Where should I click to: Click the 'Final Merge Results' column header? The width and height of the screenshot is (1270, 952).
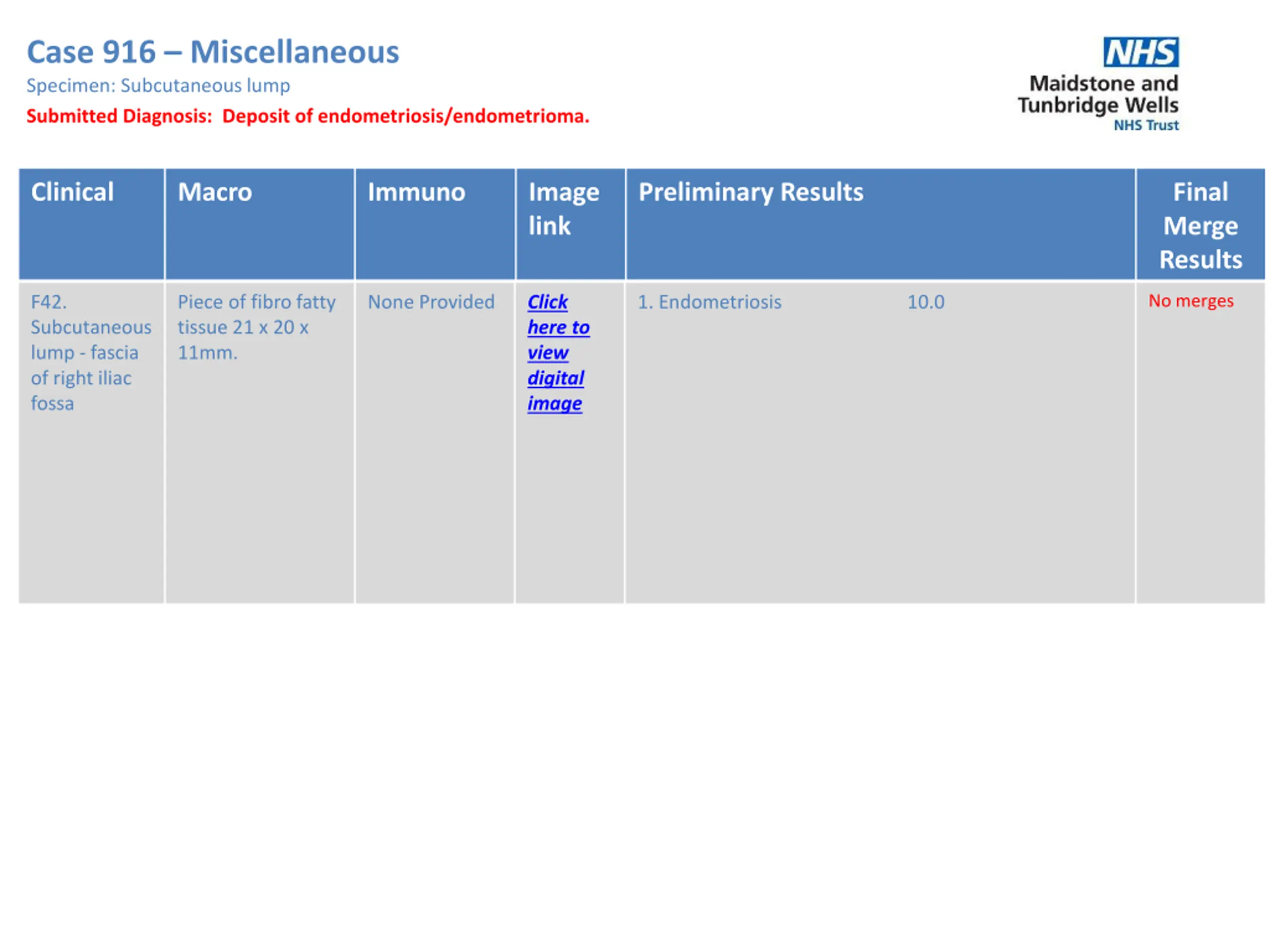click(1200, 224)
